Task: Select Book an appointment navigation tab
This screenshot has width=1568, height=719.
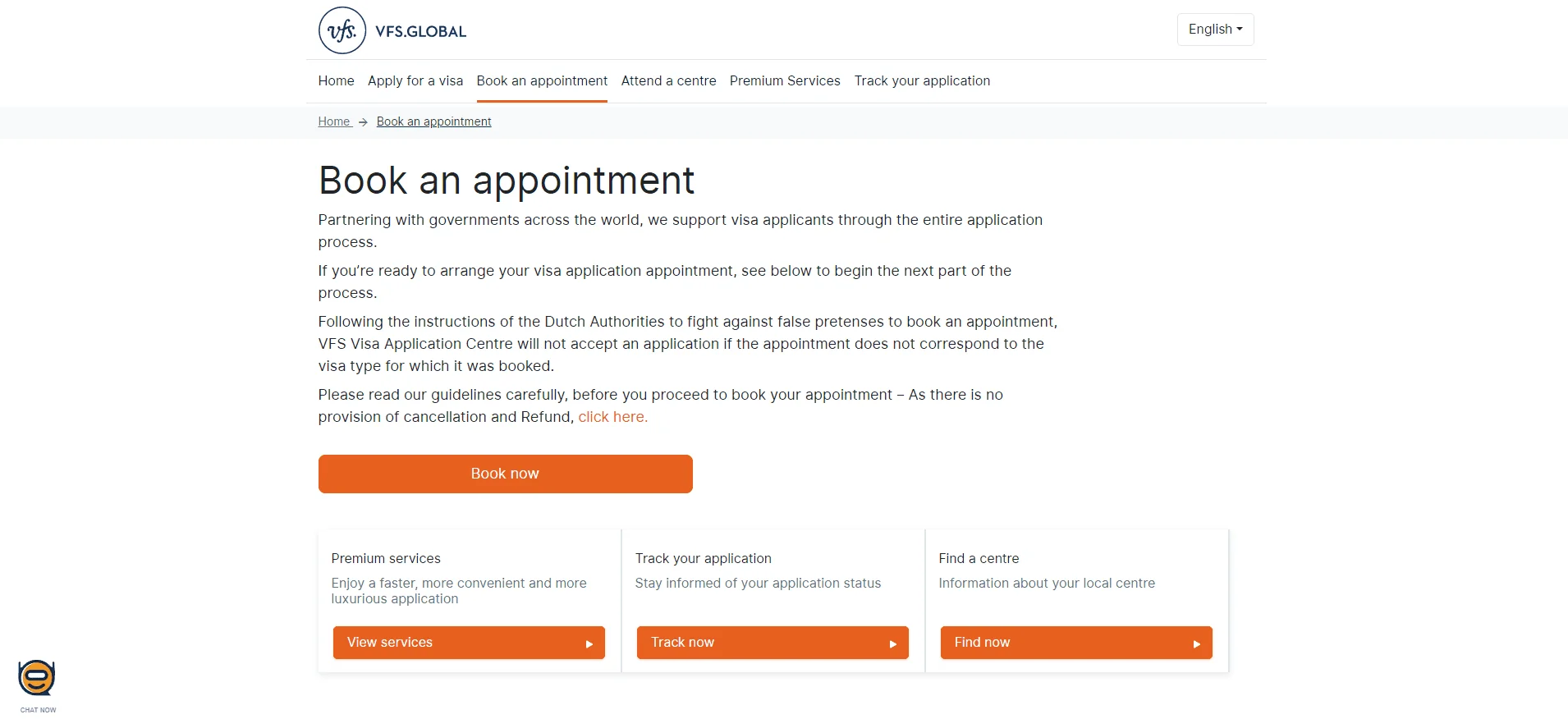Action: pos(542,80)
